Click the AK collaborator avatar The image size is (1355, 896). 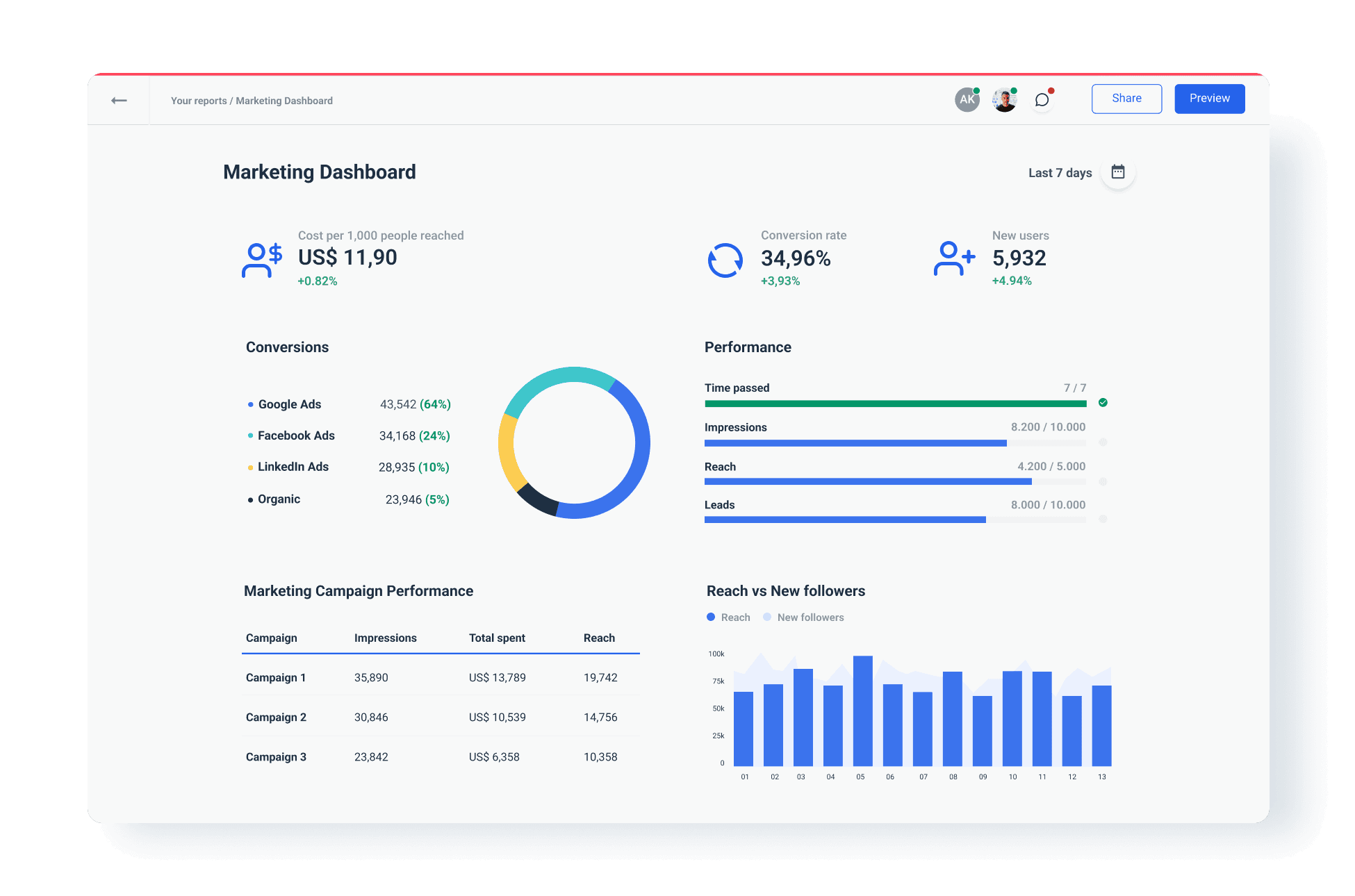click(x=967, y=99)
